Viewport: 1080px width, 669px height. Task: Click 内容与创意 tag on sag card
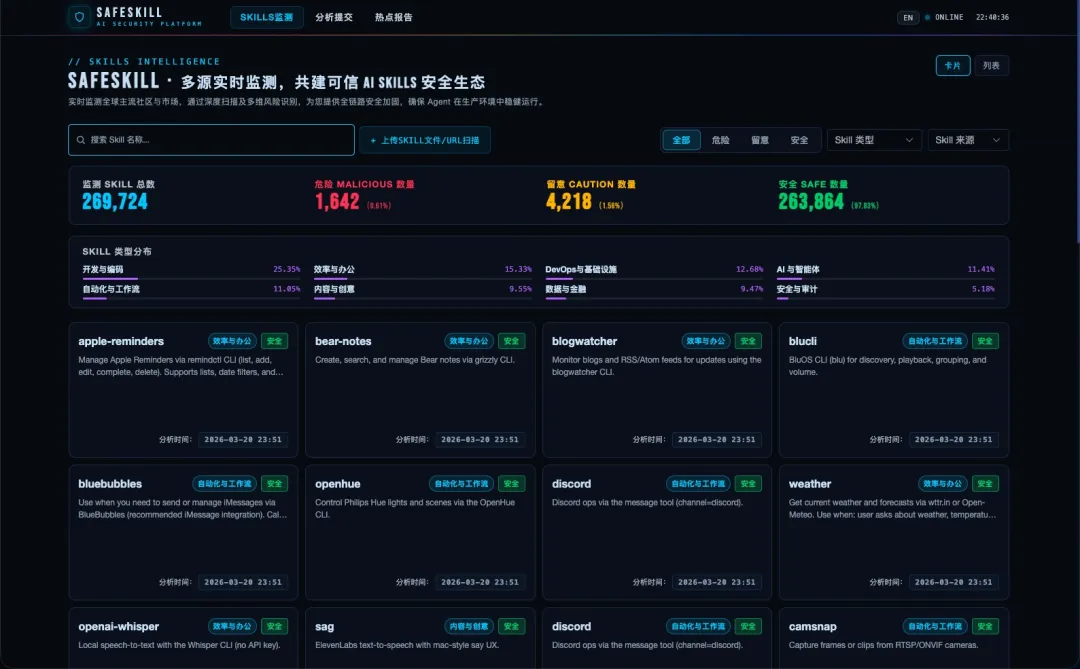469,626
